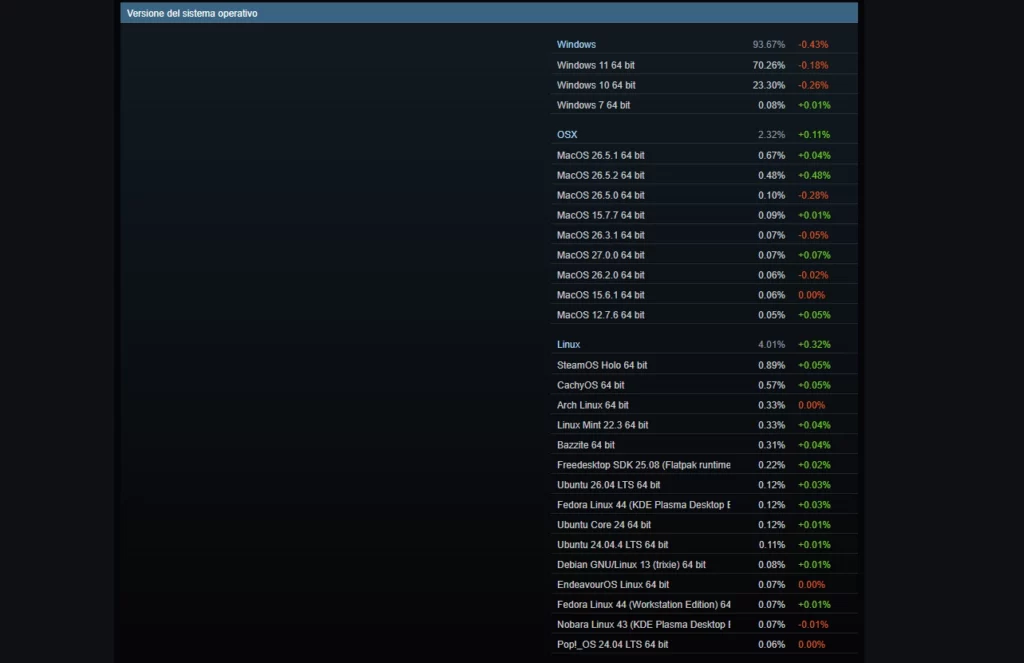Click the 'EndeavourOS Linux 64 bit' row

704,584
